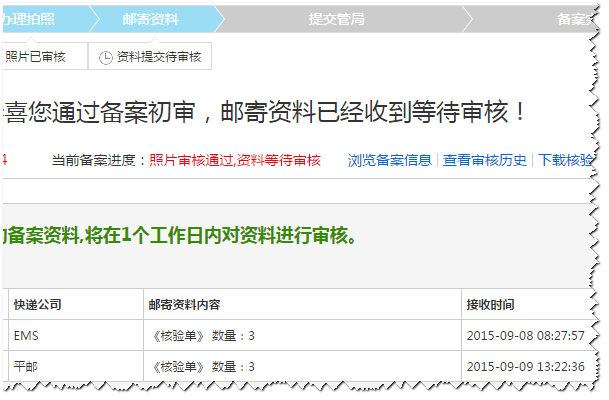
Task: Select the 办理拍照 progress step
Action: [x=40, y=19]
